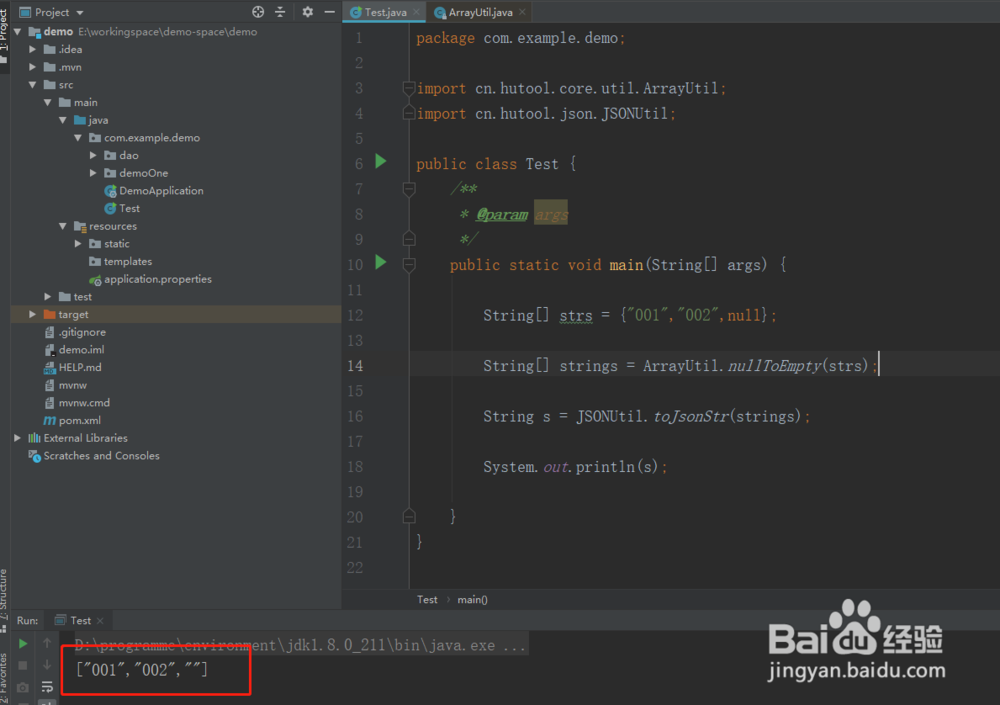Collapse the java source folder

click(x=63, y=120)
